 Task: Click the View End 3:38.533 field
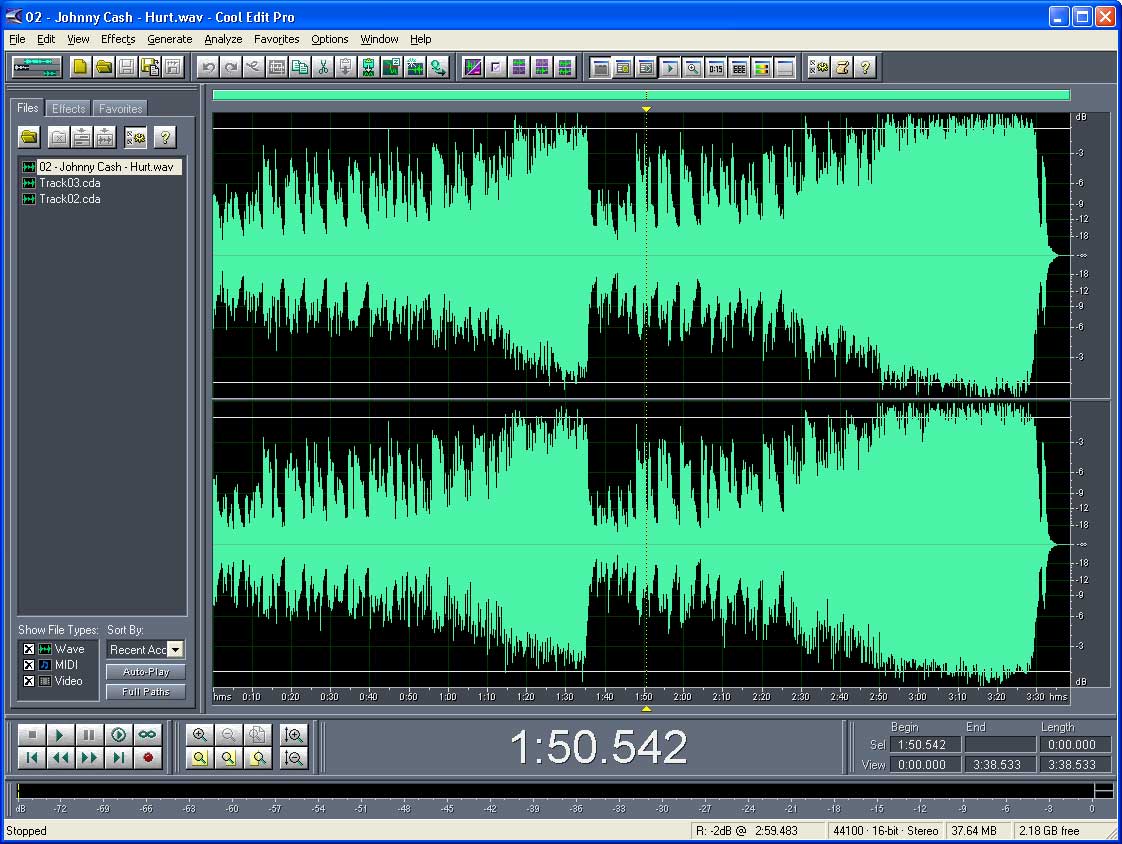coord(1000,765)
